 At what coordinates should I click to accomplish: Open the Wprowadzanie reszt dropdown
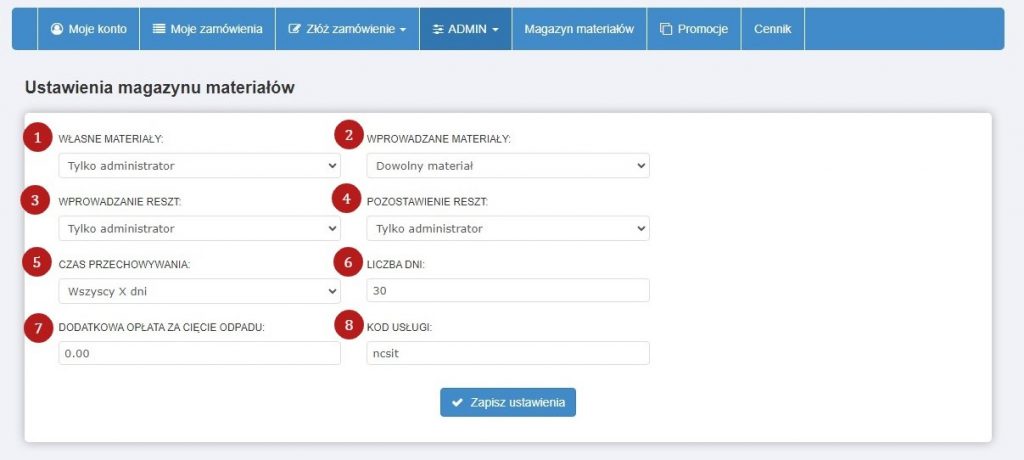[x=199, y=228]
